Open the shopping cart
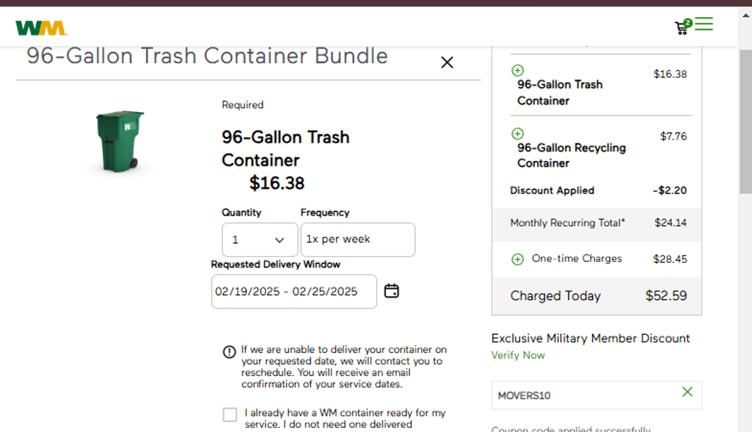Image resolution: width=752 pixels, height=432 pixels. (x=682, y=27)
